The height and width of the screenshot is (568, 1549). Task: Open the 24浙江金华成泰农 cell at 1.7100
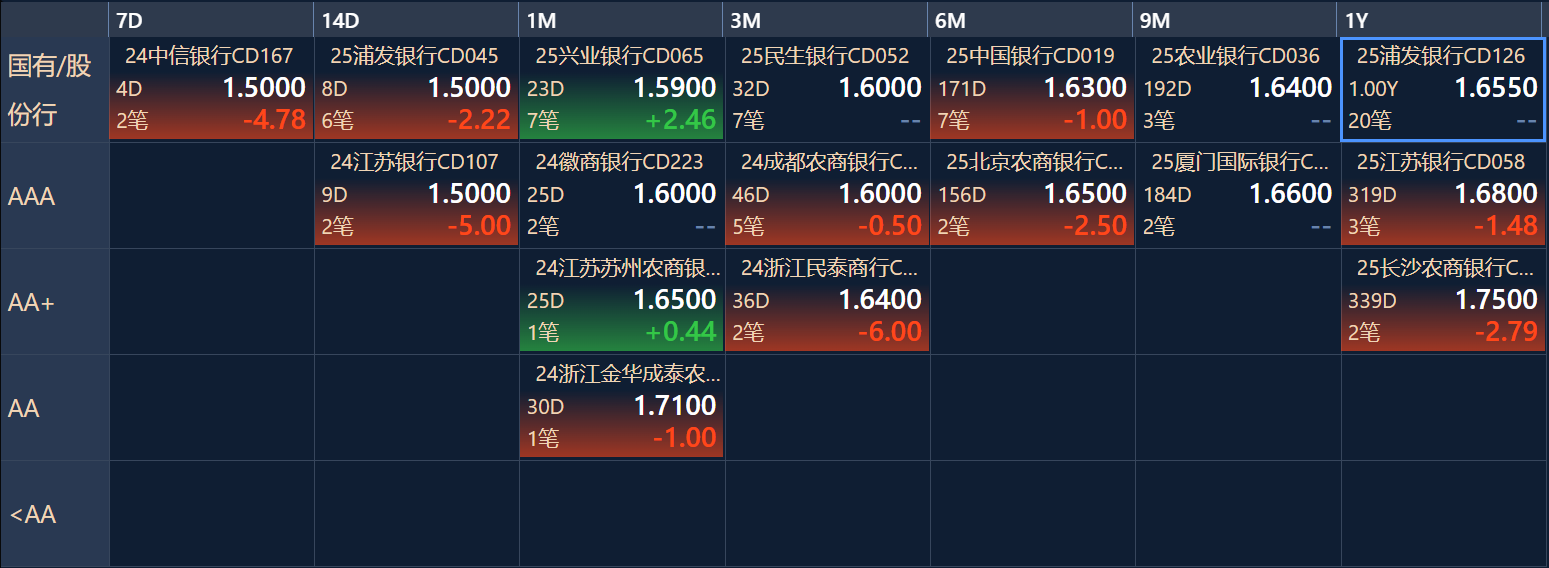point(621,407)
